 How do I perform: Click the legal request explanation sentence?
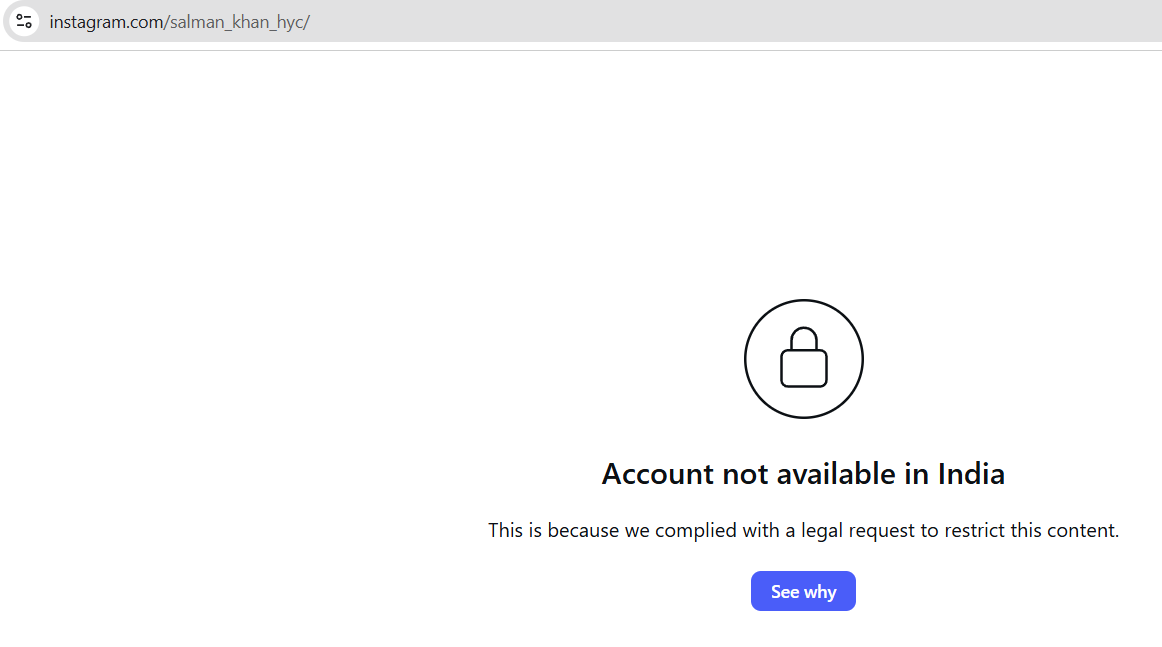[803, 530]
